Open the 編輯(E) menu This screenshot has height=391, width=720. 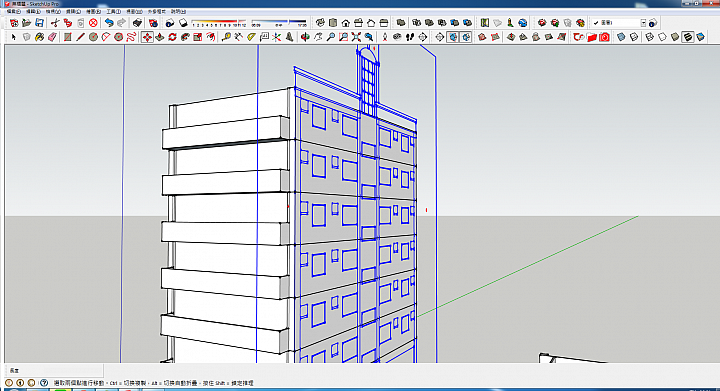[x=33, y=11]
